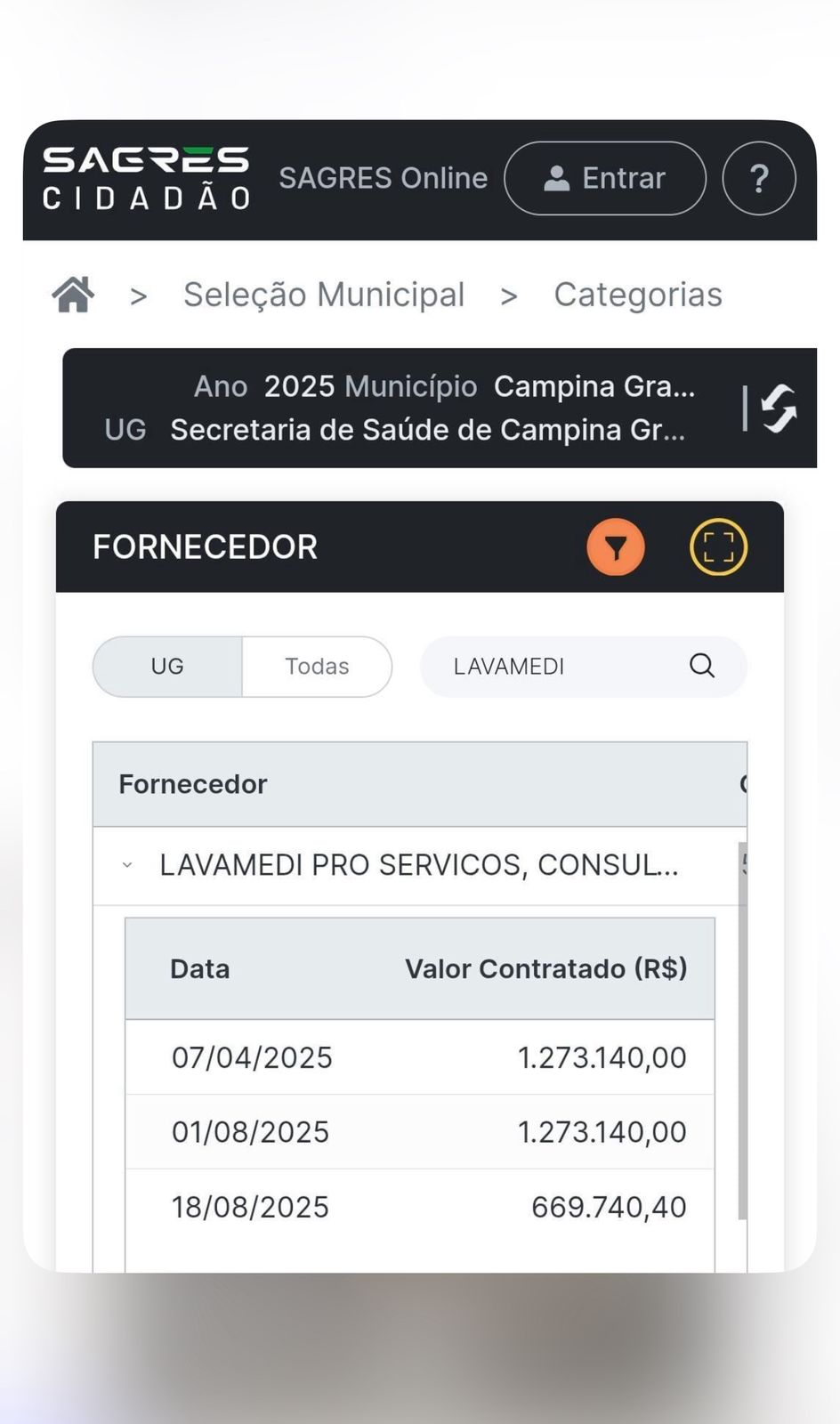Screen dimensions: 840x1424
Task: Click the Categorias breadcrumb
Action: pos(637,295)
